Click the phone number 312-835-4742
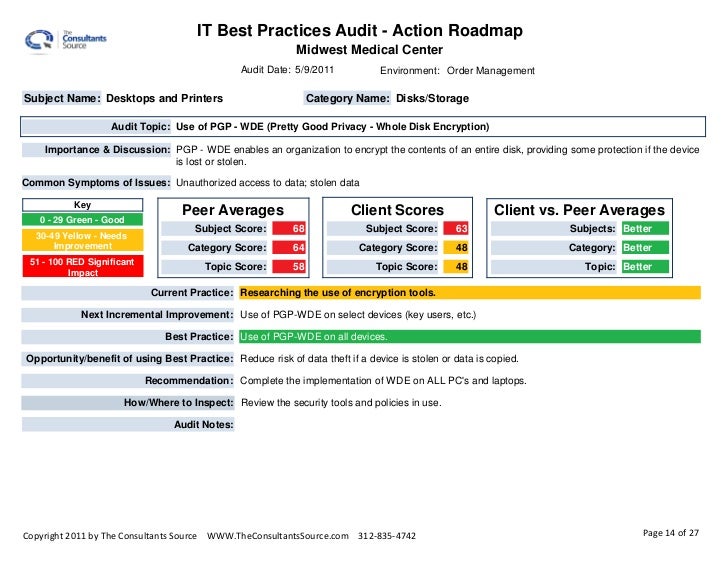Image resolution: width=728 pixels, height=563 pixels. click(x=387, y=536)
